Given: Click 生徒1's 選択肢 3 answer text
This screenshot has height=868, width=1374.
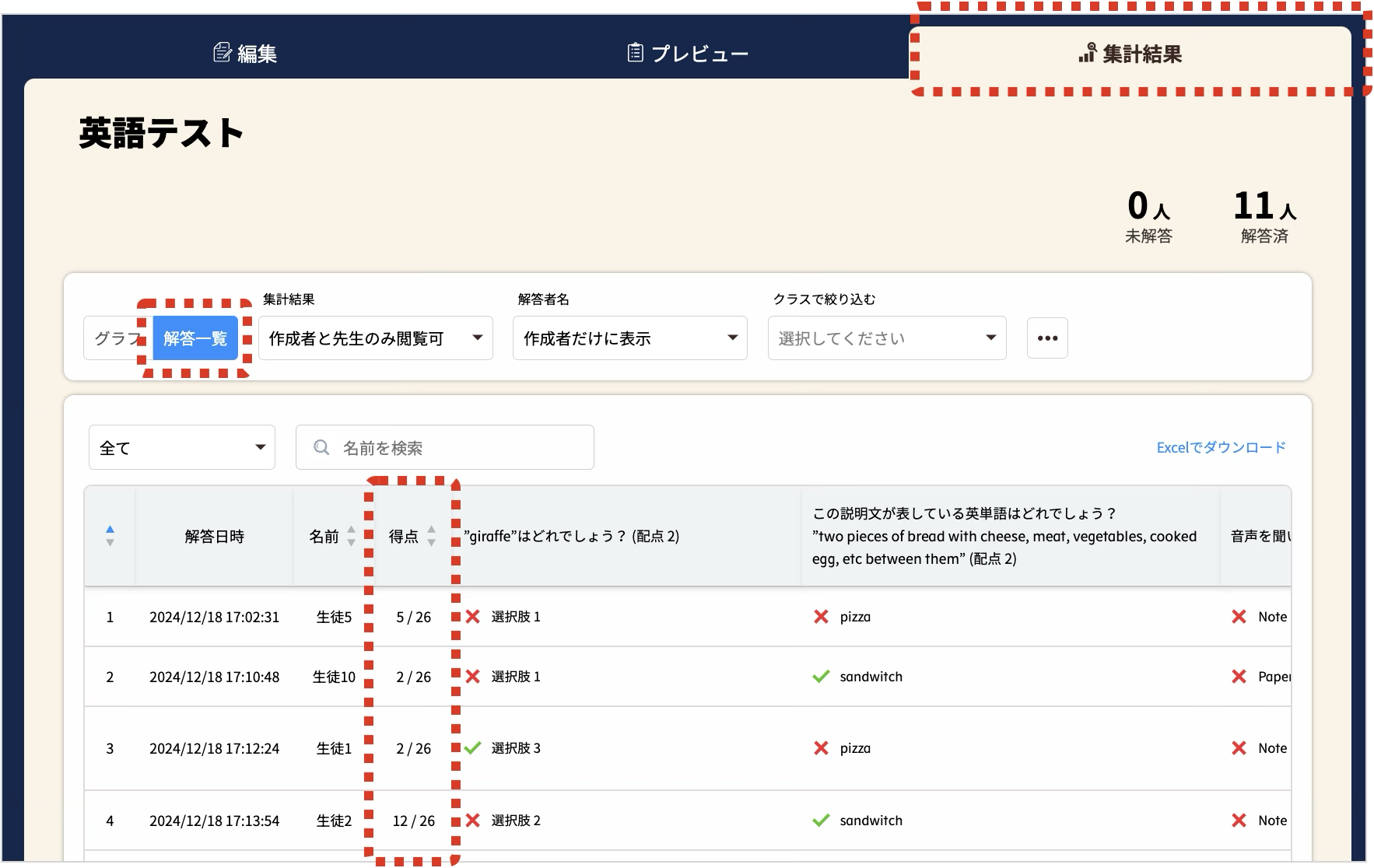Looking at the screenshot, I should [516, 748].
